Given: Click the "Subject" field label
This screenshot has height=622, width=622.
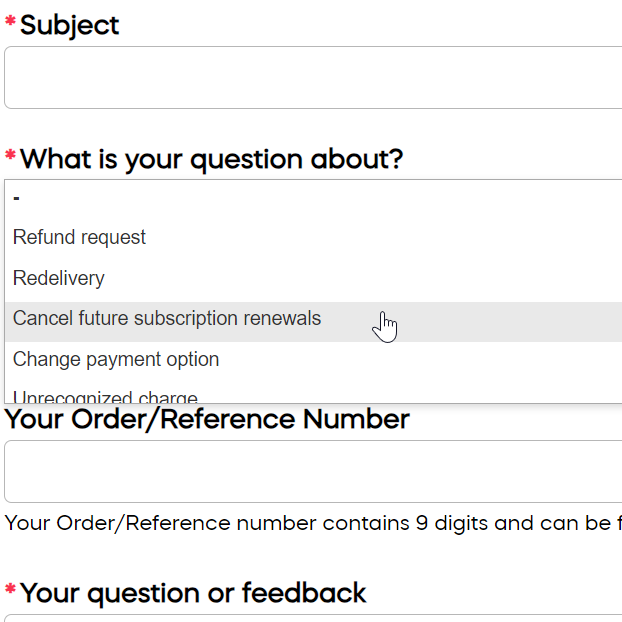Looking at the screenshot, I should tap(69, 25).
